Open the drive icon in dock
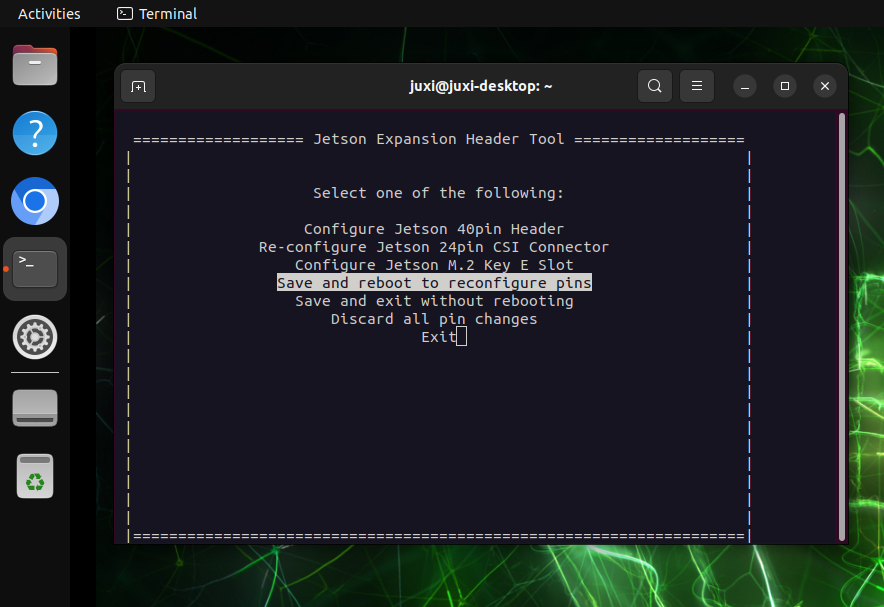This screenshot has width=884, height=607. coord(35,408)
